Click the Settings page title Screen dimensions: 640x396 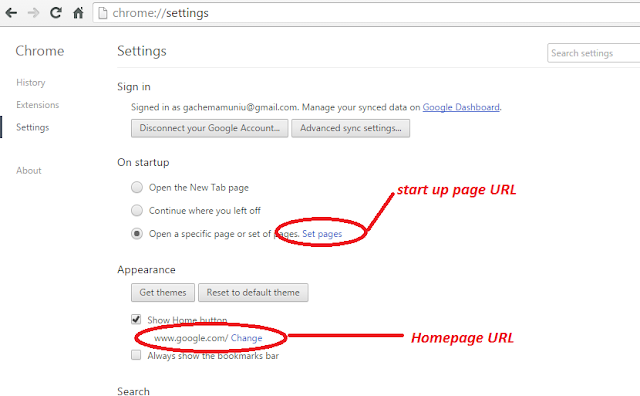pos(142,51)
